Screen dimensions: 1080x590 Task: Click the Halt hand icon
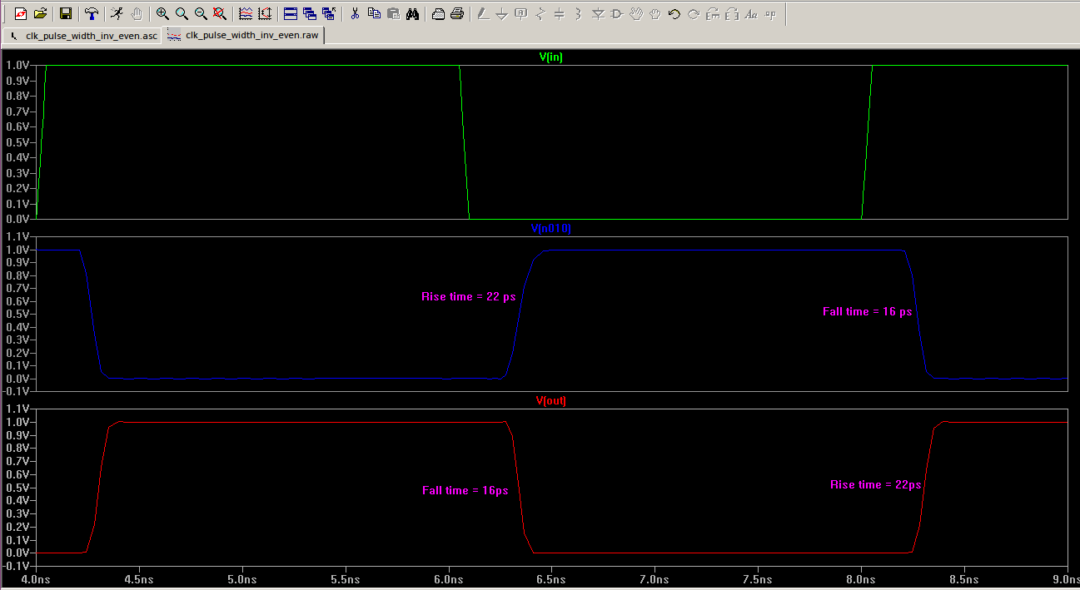pyautogui.click(x=136, y=14)
